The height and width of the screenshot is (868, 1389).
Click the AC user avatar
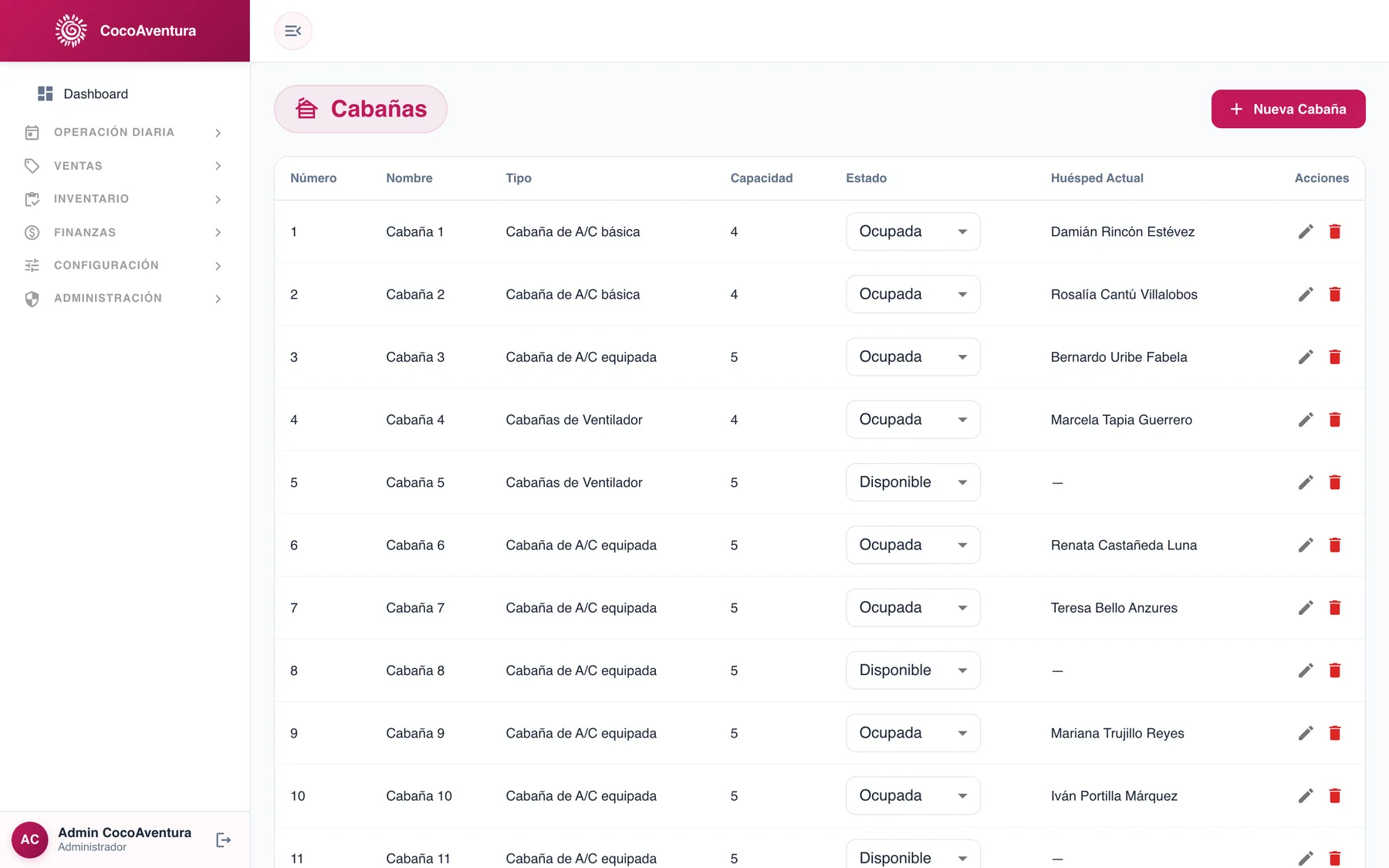click(30, 839)
